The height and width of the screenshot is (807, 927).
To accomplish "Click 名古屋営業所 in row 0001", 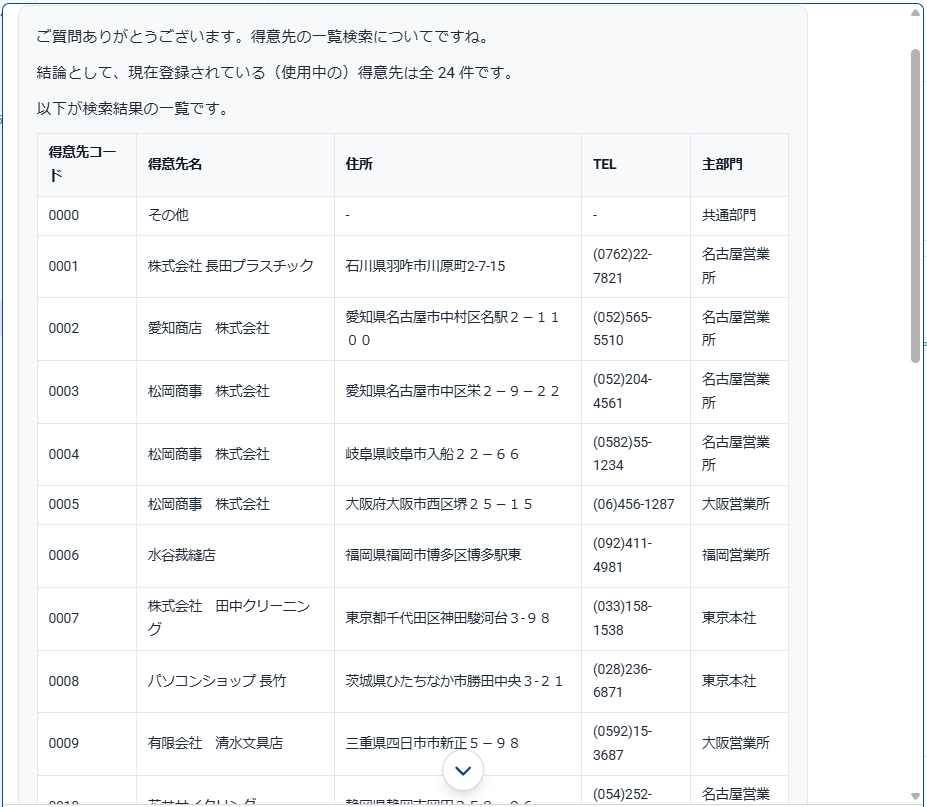I will (x=739, y=267).
